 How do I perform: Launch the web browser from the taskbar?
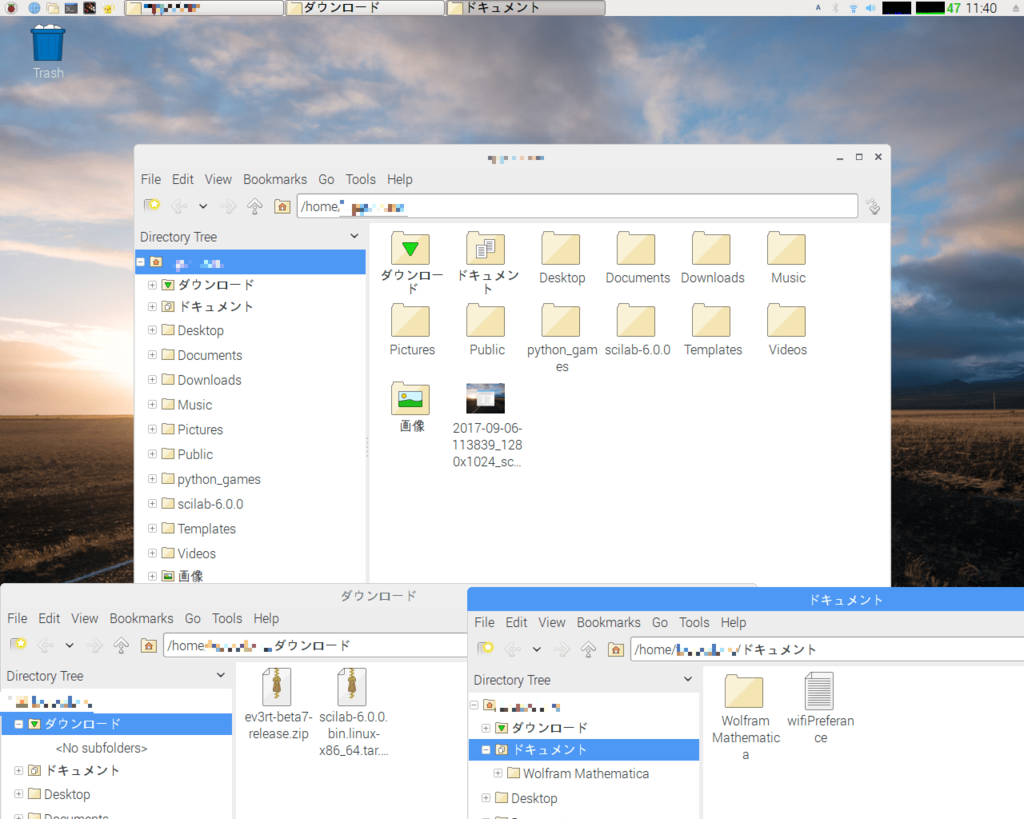tap(34, 8)
